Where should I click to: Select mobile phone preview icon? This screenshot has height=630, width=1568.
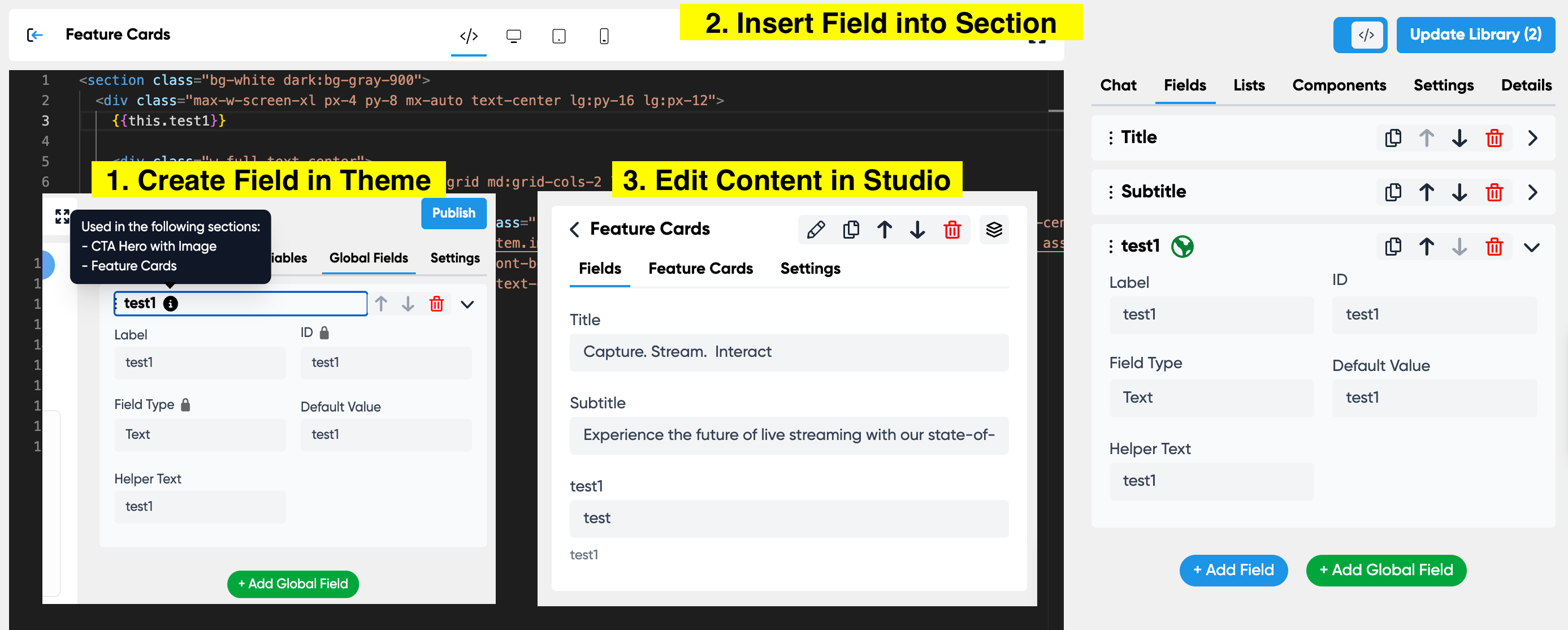pyautogui.click(x=603, y=36)
